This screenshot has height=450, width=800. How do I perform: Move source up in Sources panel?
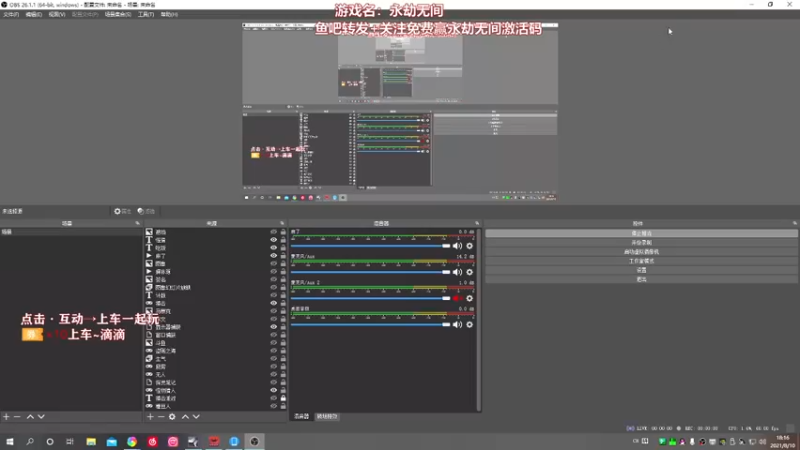(x=185, y=417)
